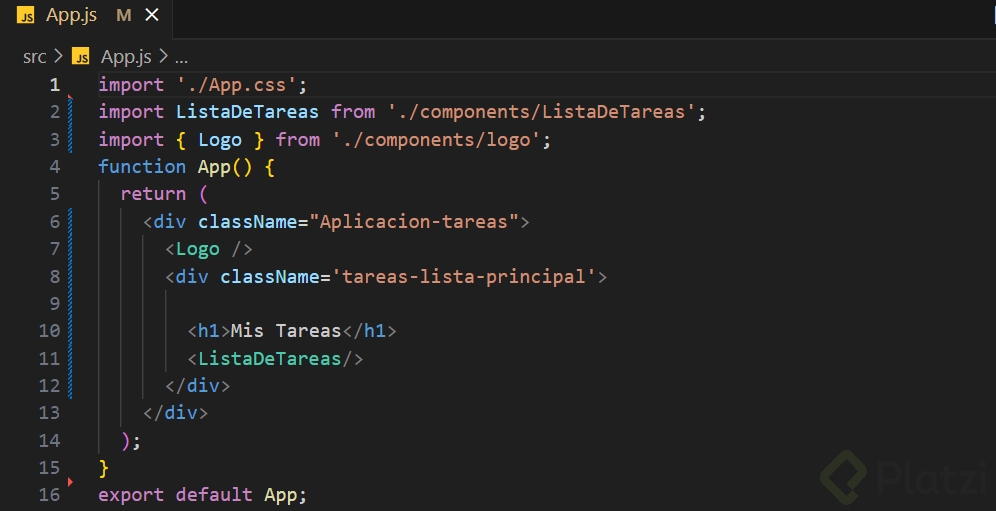Click the JS icon in the breadcrumb
The height and width of the screenshot is (511, 996).
[81, 57]
